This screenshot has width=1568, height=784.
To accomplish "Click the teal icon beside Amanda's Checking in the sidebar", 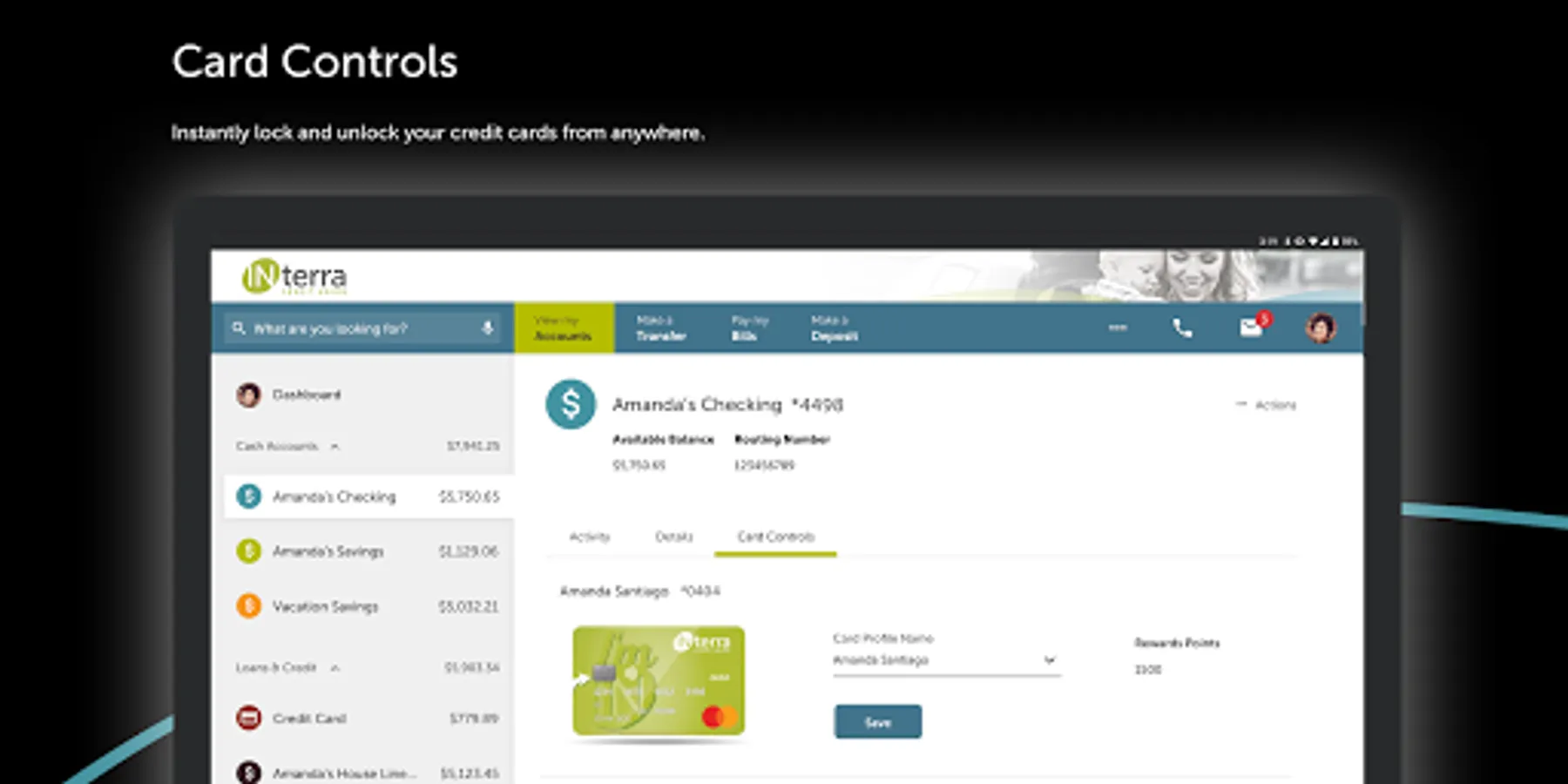I will tap(248, 497).
